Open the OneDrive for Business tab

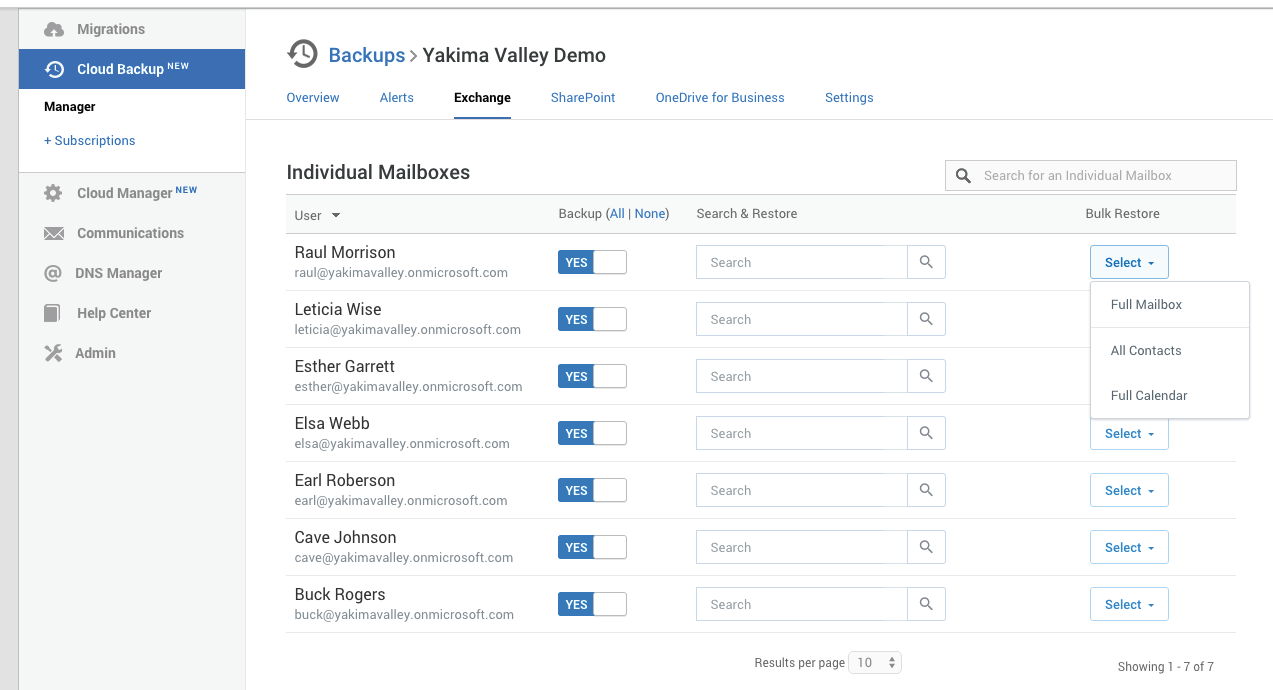[x=720, y=97]
